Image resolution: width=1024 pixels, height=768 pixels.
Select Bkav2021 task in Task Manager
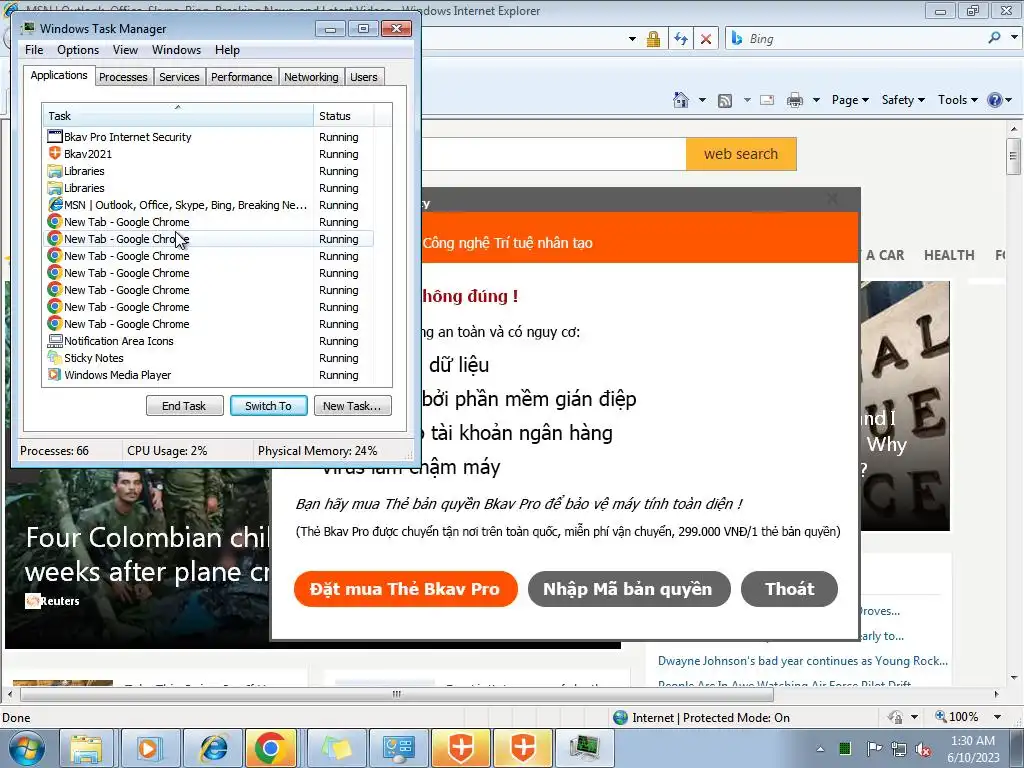(x=209, y=154)
